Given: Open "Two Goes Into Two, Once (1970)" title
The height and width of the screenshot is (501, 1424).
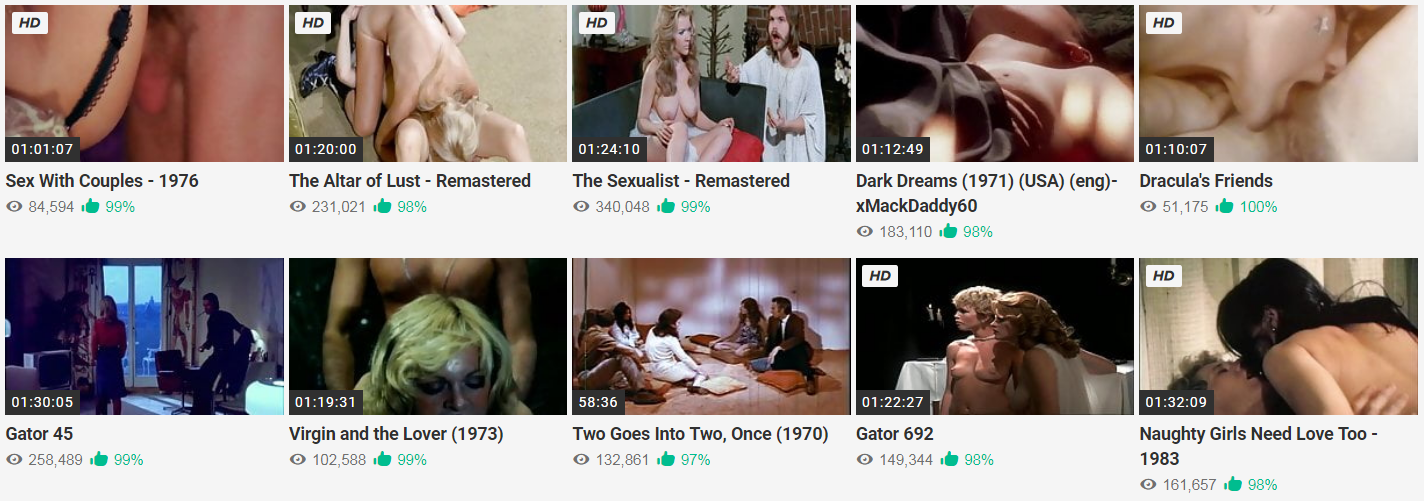Looking at the screenshot, I should (701, 434).
